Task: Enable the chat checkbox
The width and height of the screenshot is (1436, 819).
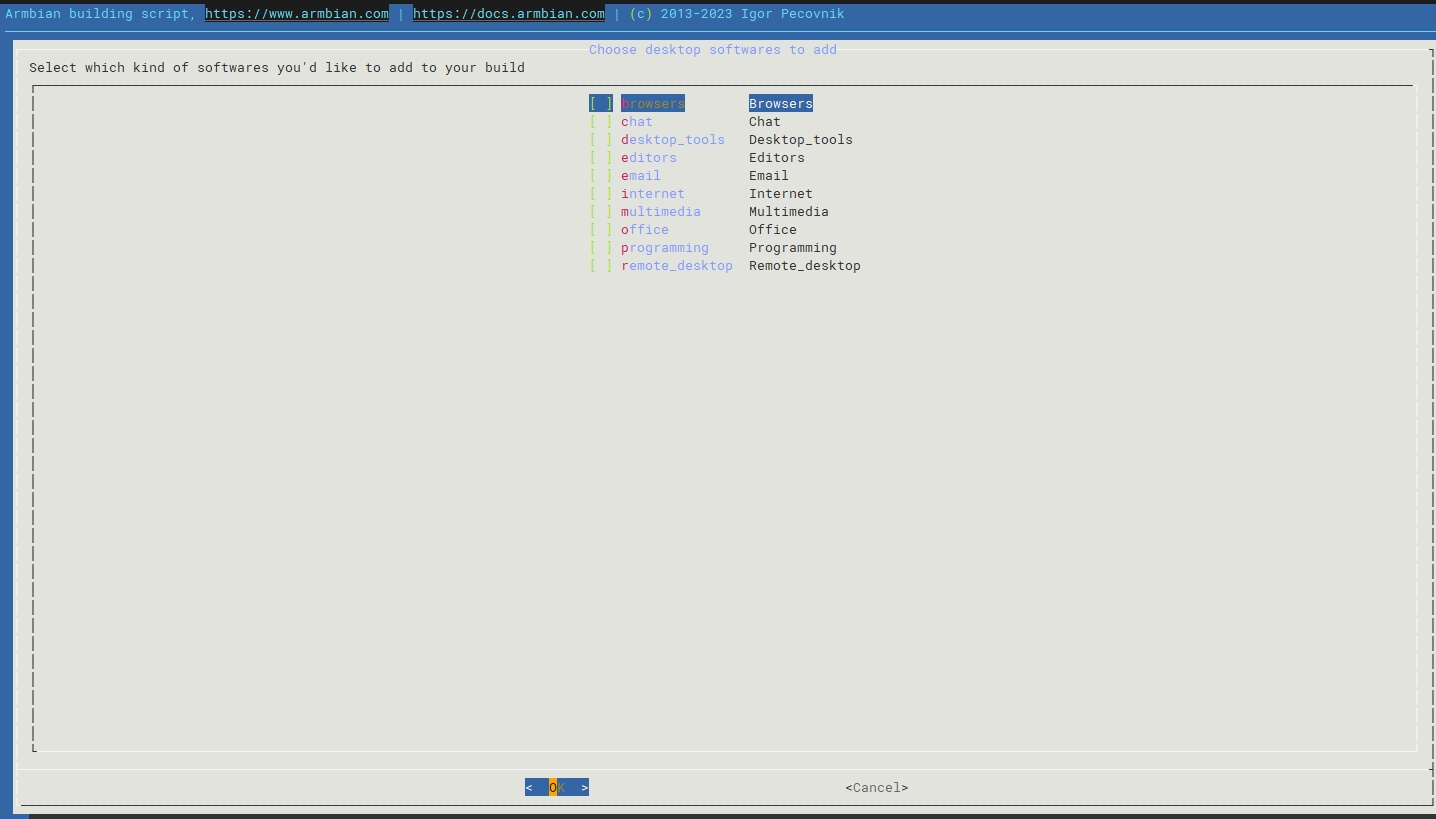Action: (x=601, y=122)
